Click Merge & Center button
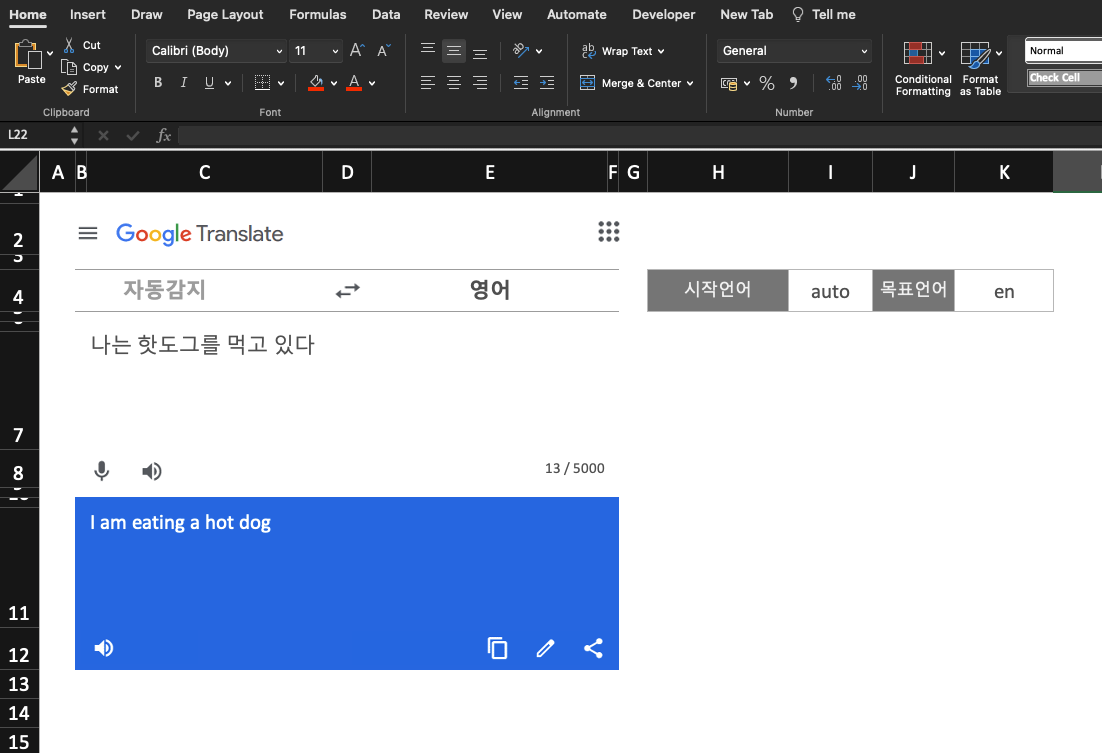Viewport: 1102px width, 753px height. [637, 83]
